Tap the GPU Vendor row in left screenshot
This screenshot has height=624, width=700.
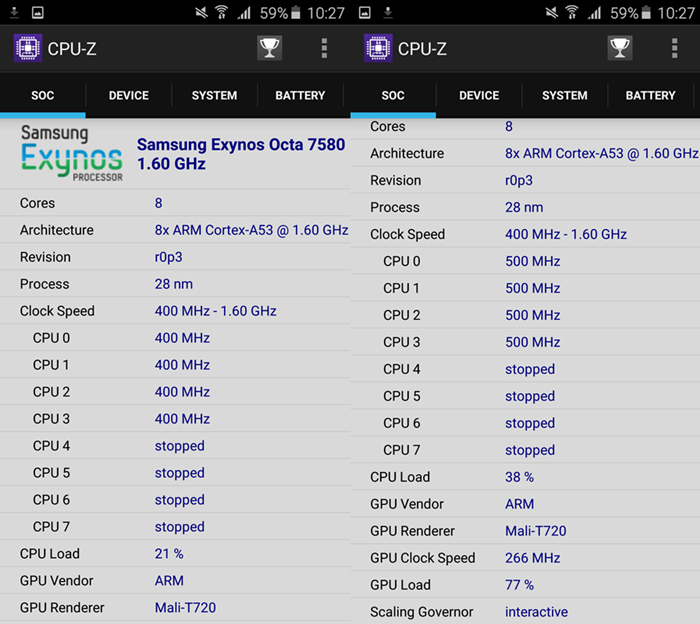(175, 581)
